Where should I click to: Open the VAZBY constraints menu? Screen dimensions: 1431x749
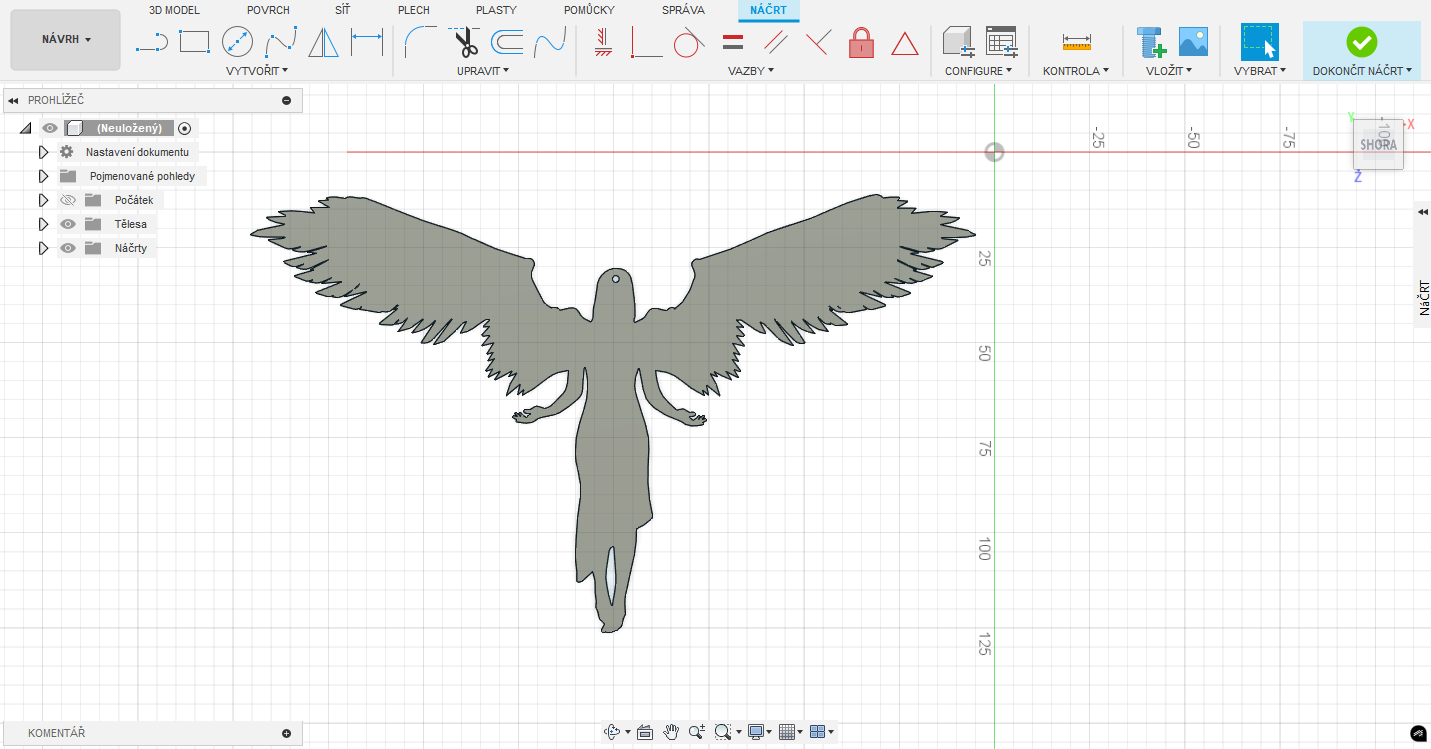coord(751,71)
